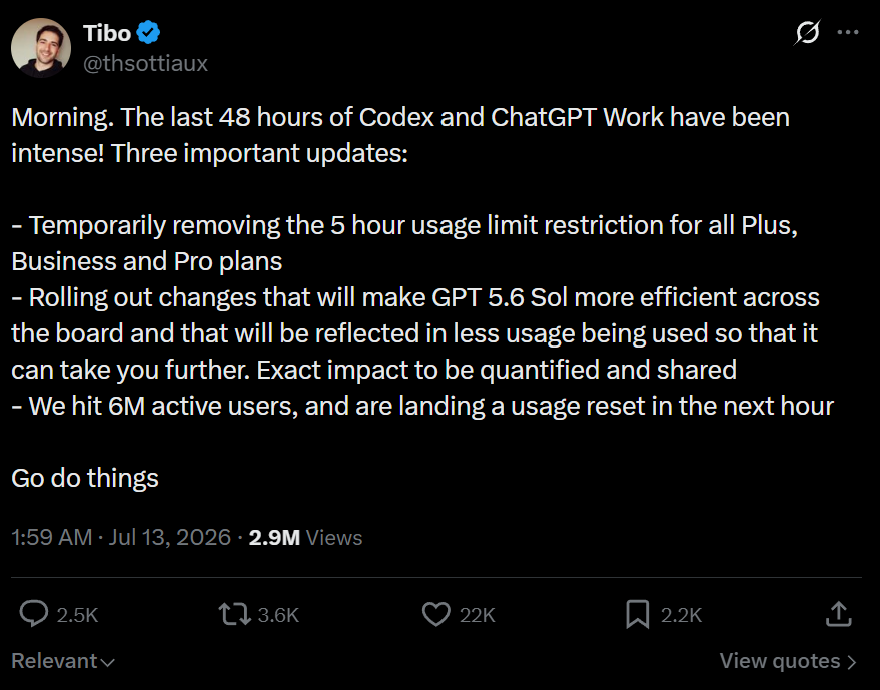Click the blue verified badge
The width and height of the screenshot is (880, 690).
(148, 33)
